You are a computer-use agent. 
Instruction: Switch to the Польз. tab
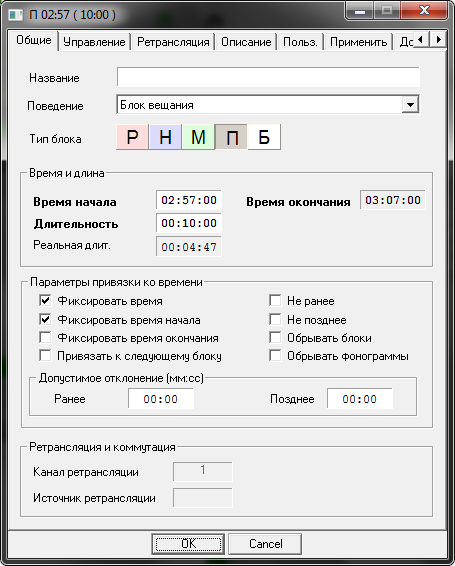(x=300, y=42)
